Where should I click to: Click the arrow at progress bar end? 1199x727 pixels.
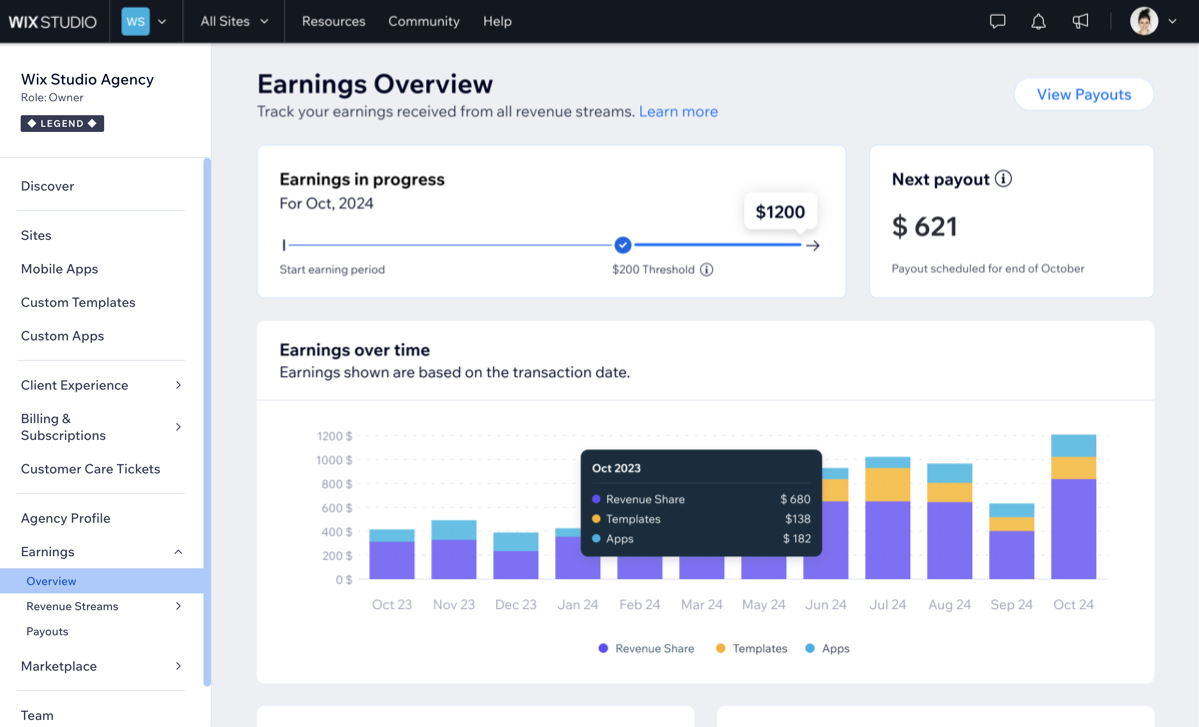click(x=813, y=245)
